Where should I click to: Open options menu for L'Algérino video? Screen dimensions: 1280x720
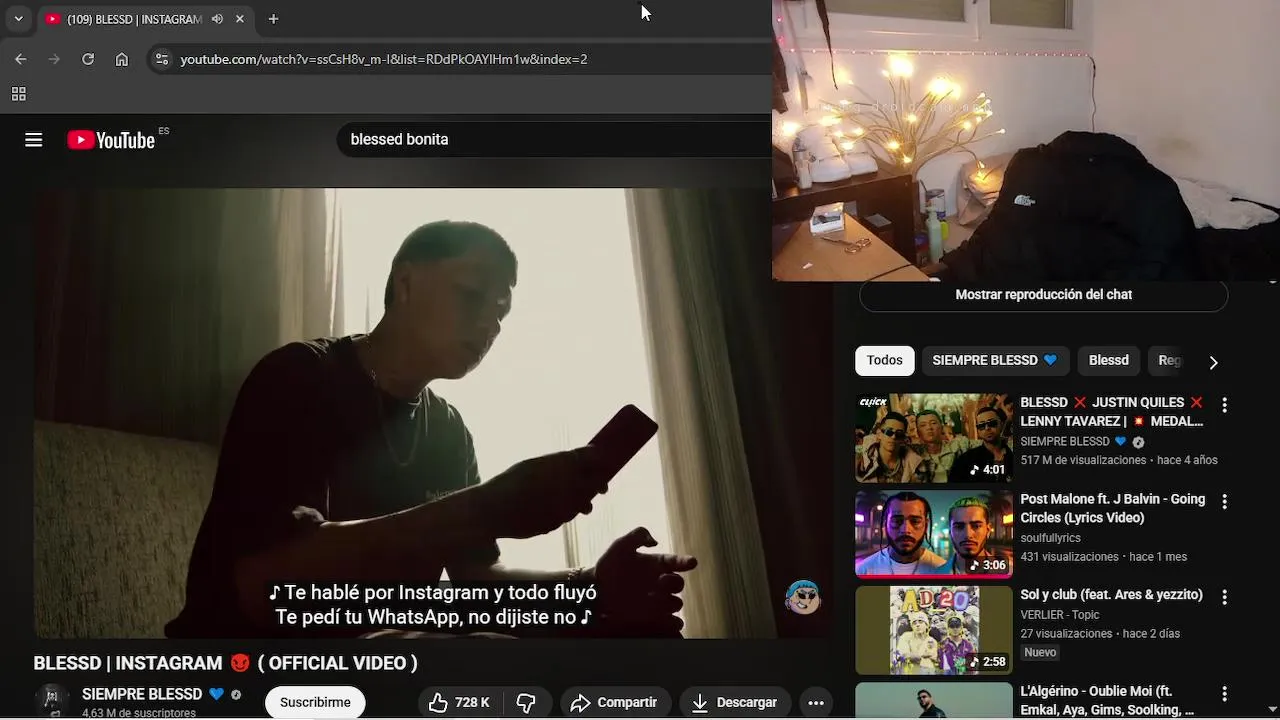click(x=1224, y=693)
